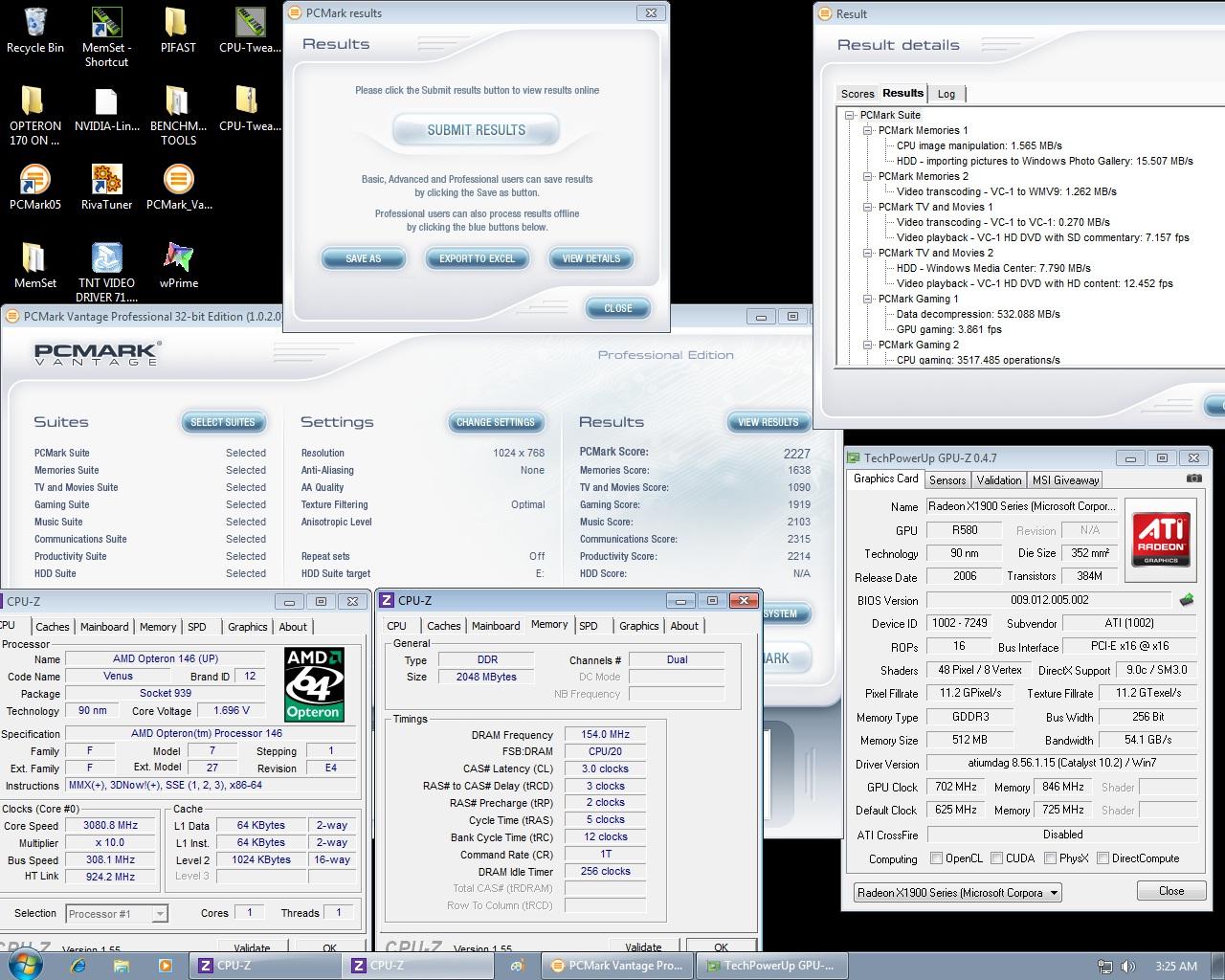The image size is (1225, 980).
Task: Launch Internet Explorer from the taskbar
Action: (x=78, y=966)
